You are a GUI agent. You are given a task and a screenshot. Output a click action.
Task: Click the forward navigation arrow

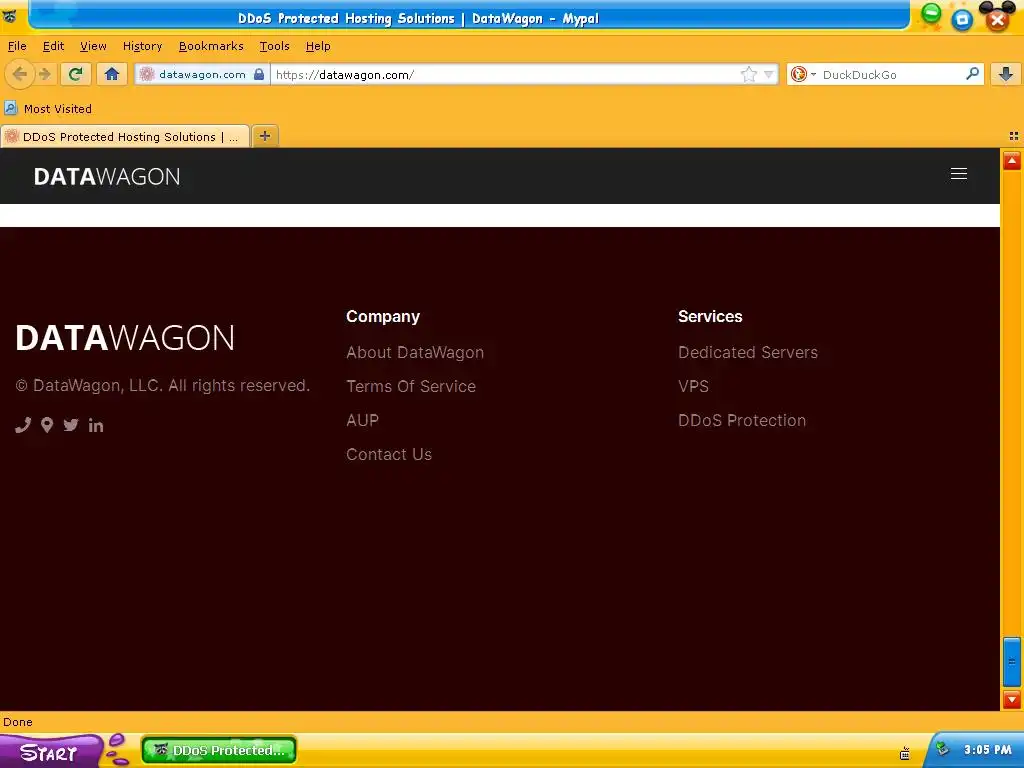click(x=45, y=74)
